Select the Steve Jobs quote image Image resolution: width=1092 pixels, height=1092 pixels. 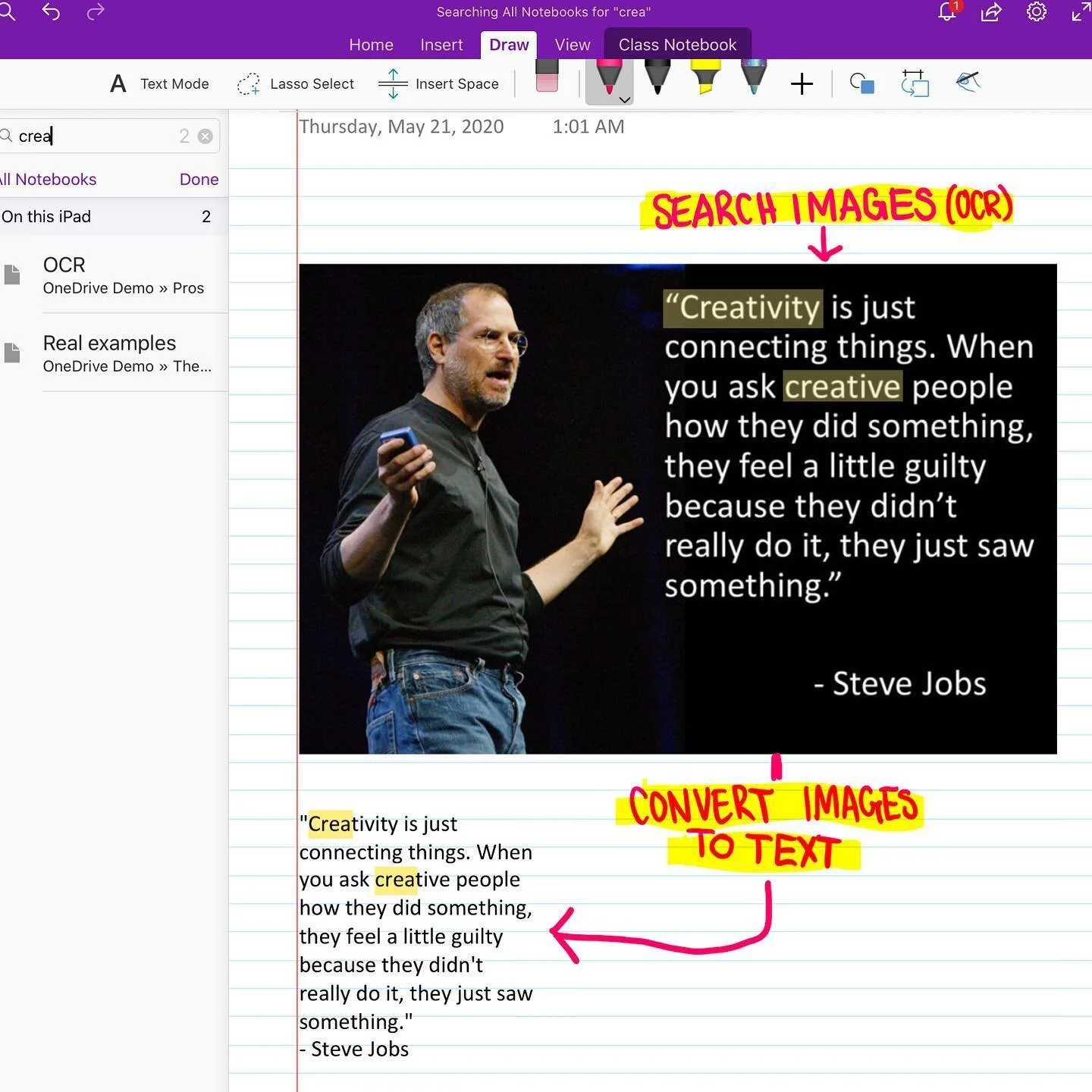[x=677, y=509]
